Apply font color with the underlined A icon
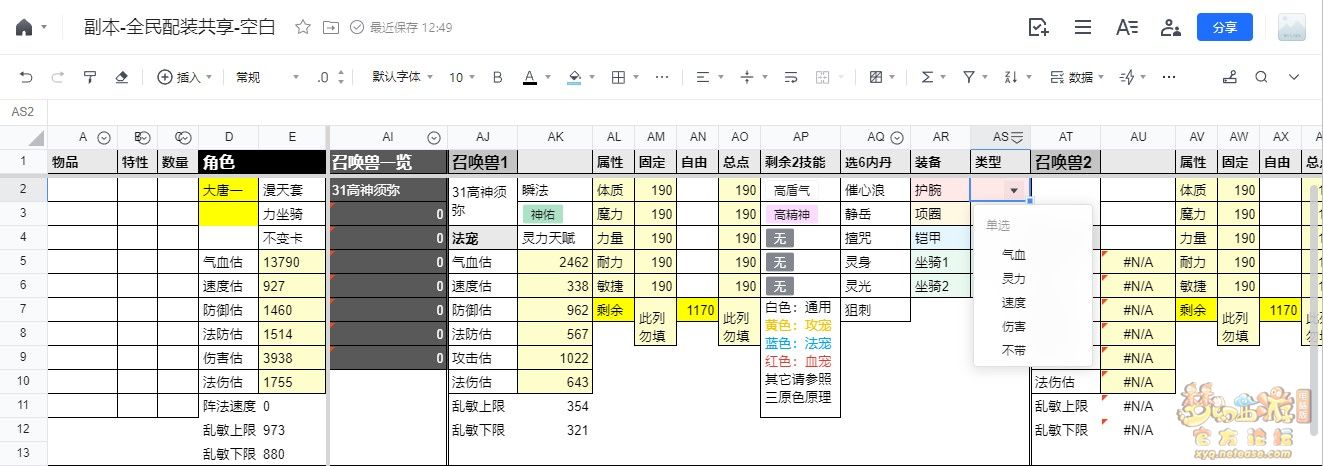Screen dimensions: 1323x466 [x=530, y=77]
